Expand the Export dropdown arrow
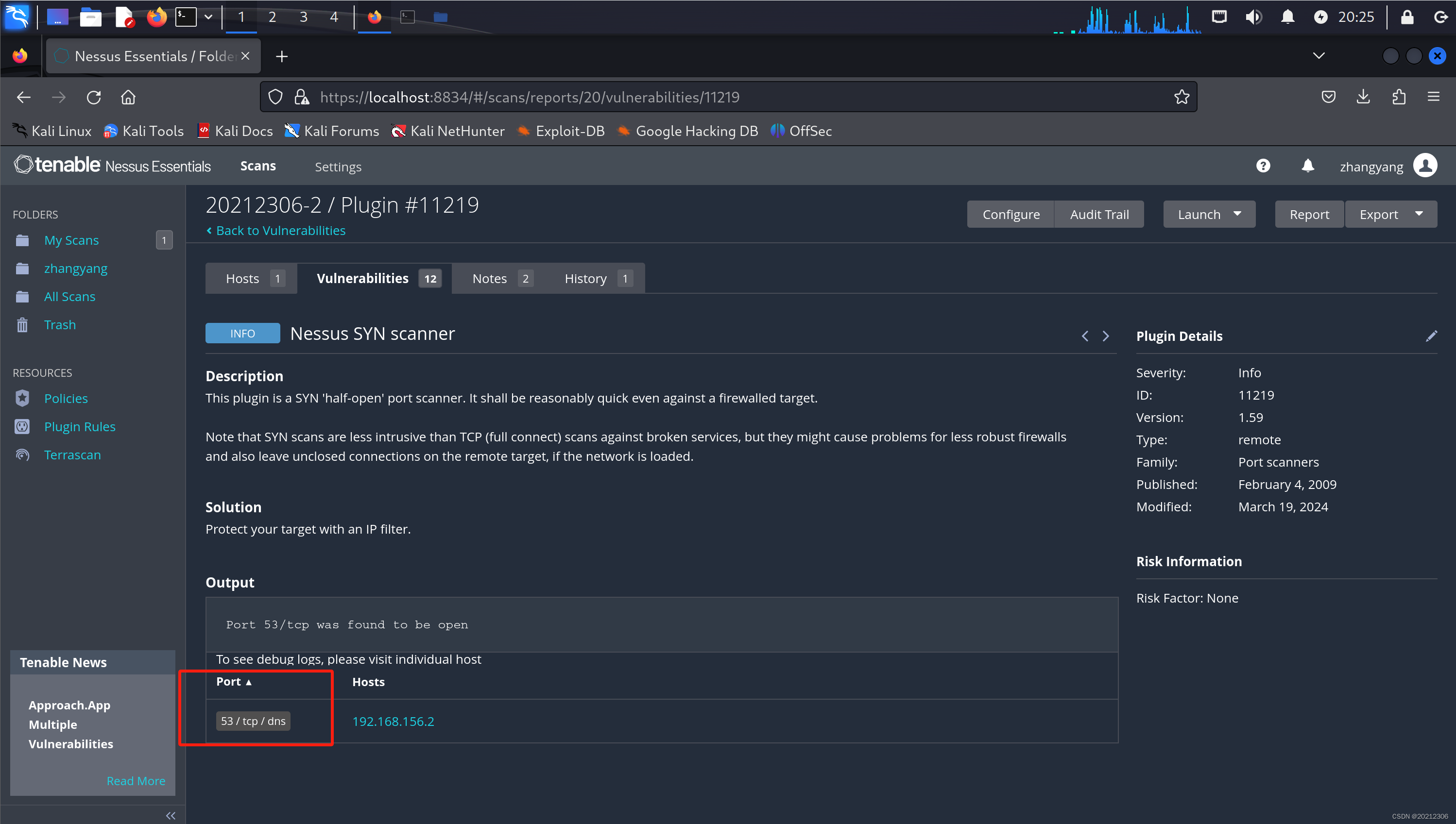The width and height of the screenshot is (1456, 824). [1419, 214]
